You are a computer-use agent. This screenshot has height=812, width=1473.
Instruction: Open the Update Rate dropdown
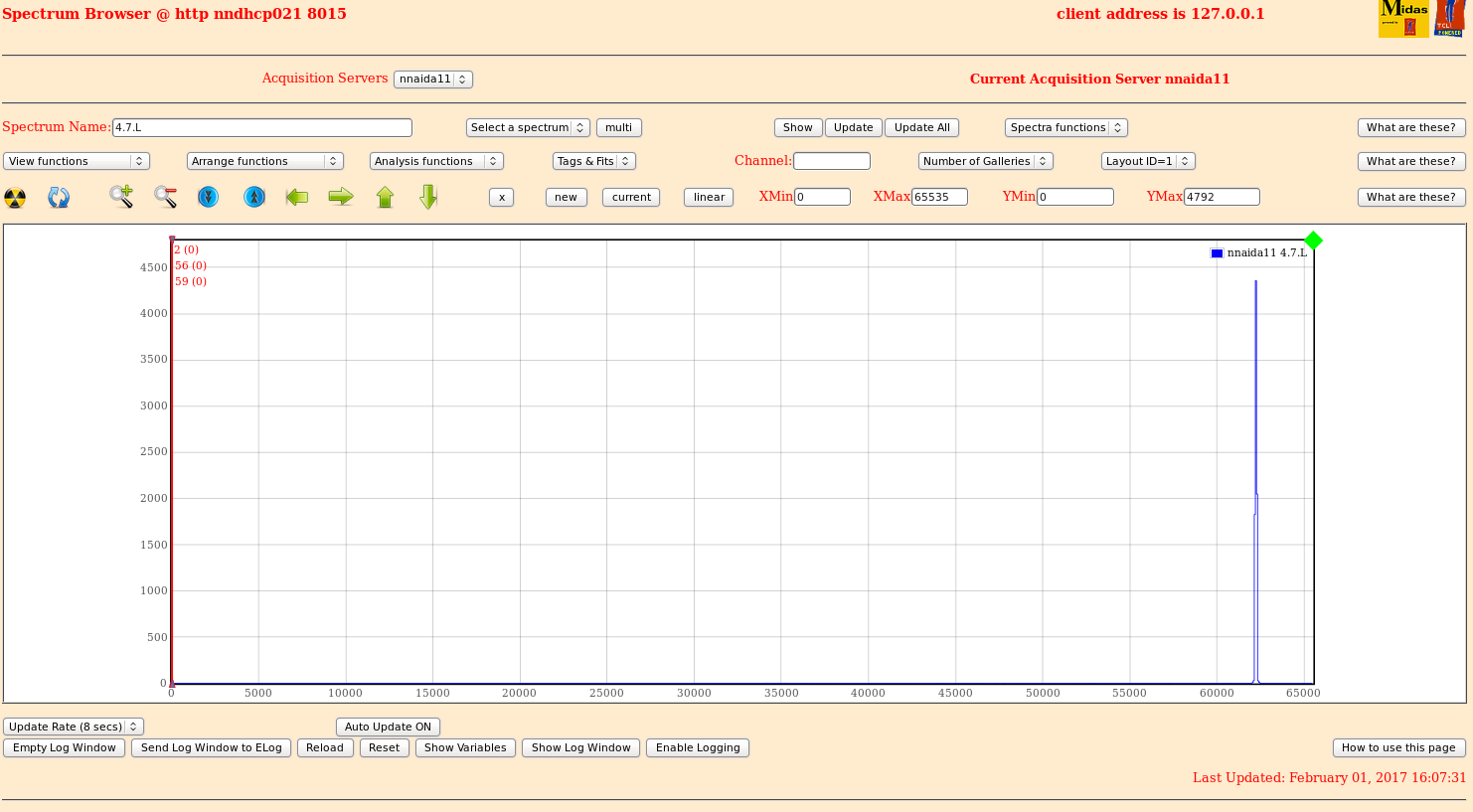point(74,727)
